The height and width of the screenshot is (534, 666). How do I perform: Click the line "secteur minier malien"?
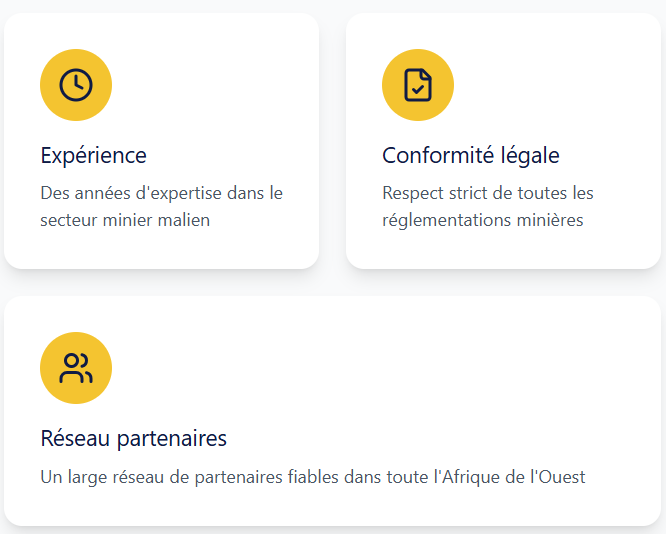[x=125, y=220]
